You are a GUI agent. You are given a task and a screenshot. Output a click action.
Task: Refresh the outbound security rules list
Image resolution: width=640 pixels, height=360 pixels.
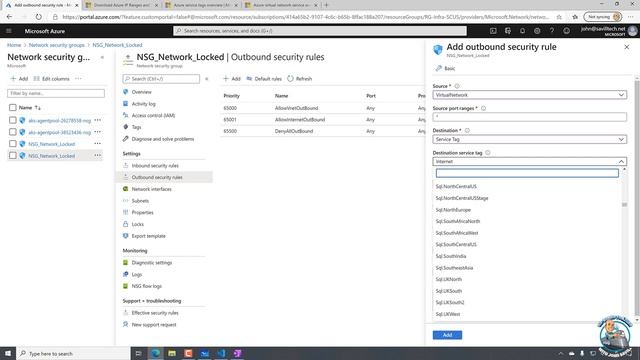pyautogui.click(x=300, y=79)
